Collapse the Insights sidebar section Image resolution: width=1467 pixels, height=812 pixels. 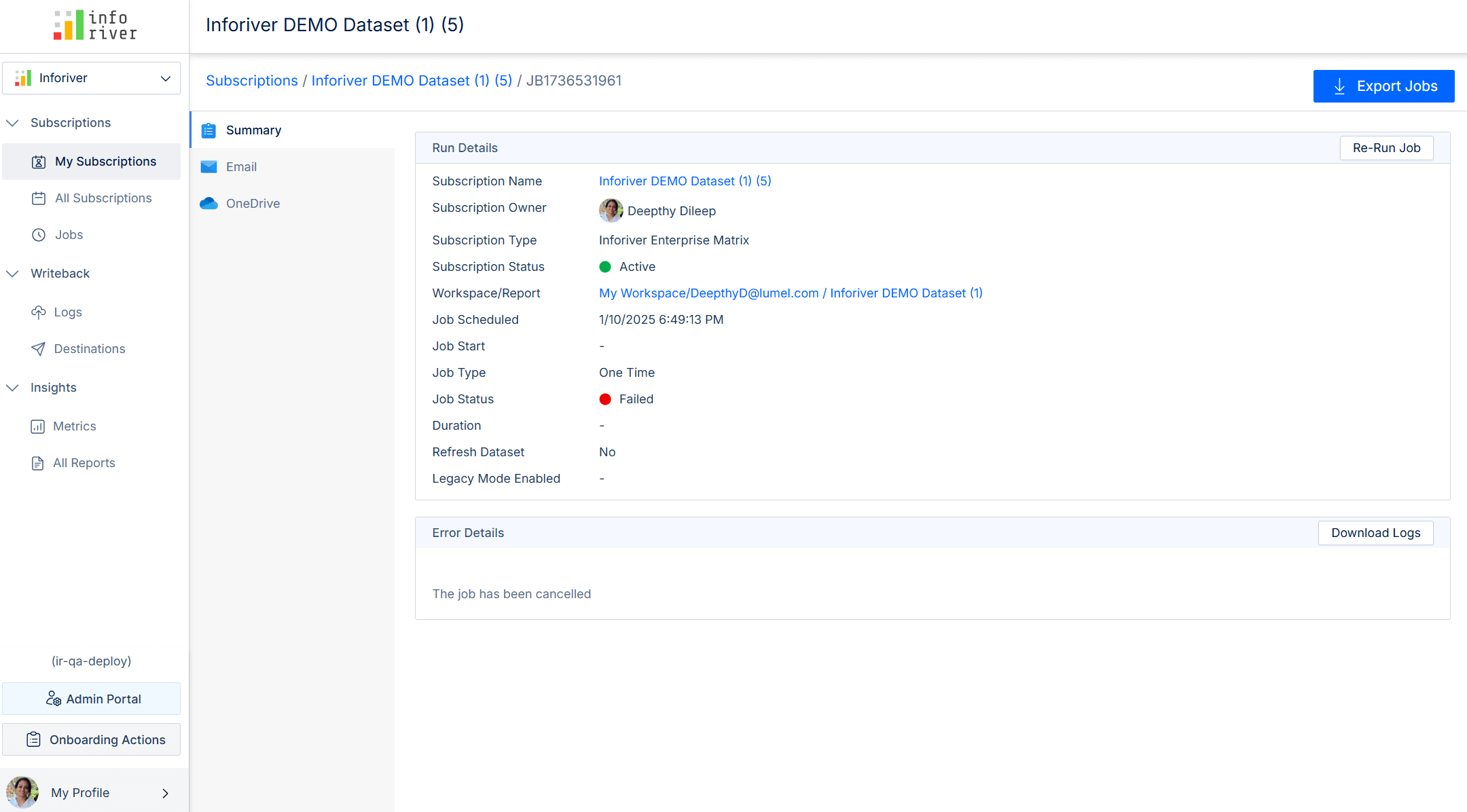12,388
